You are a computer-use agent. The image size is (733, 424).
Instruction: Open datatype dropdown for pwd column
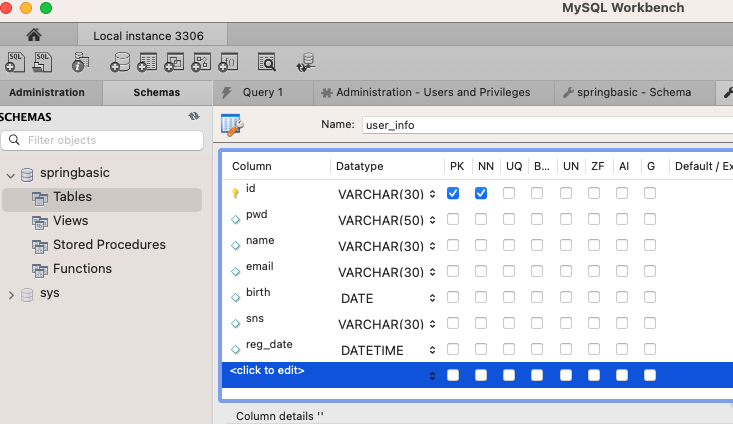coord(432,220)
